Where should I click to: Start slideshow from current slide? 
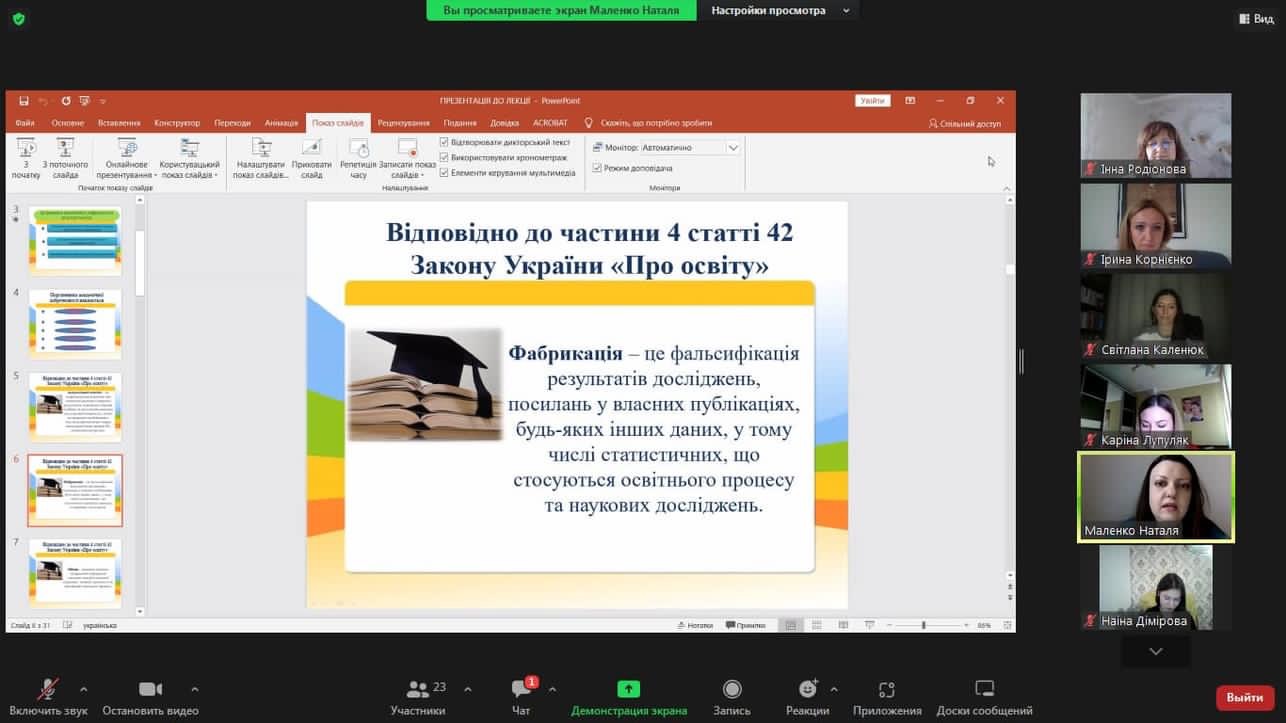tap(65, 158)
